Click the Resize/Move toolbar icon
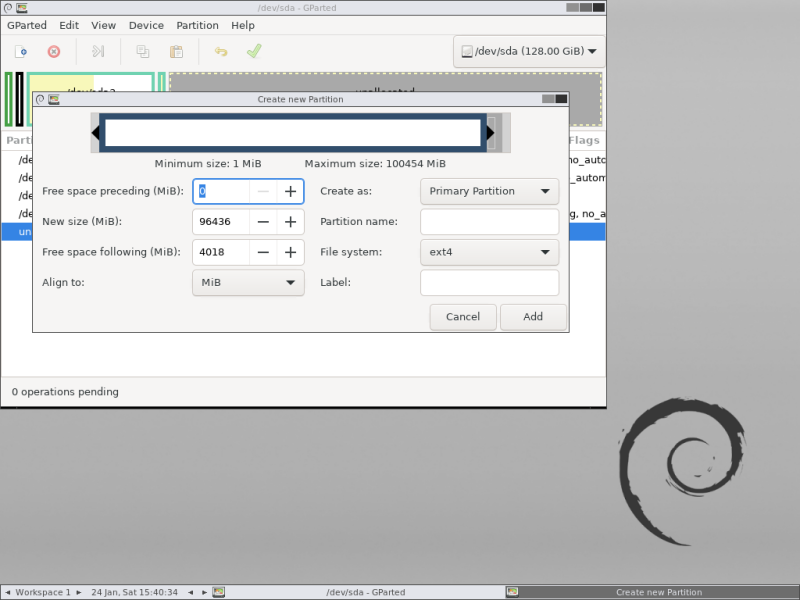Image resolution: width=800 pixels, height=600 pixels. point(98,52)
